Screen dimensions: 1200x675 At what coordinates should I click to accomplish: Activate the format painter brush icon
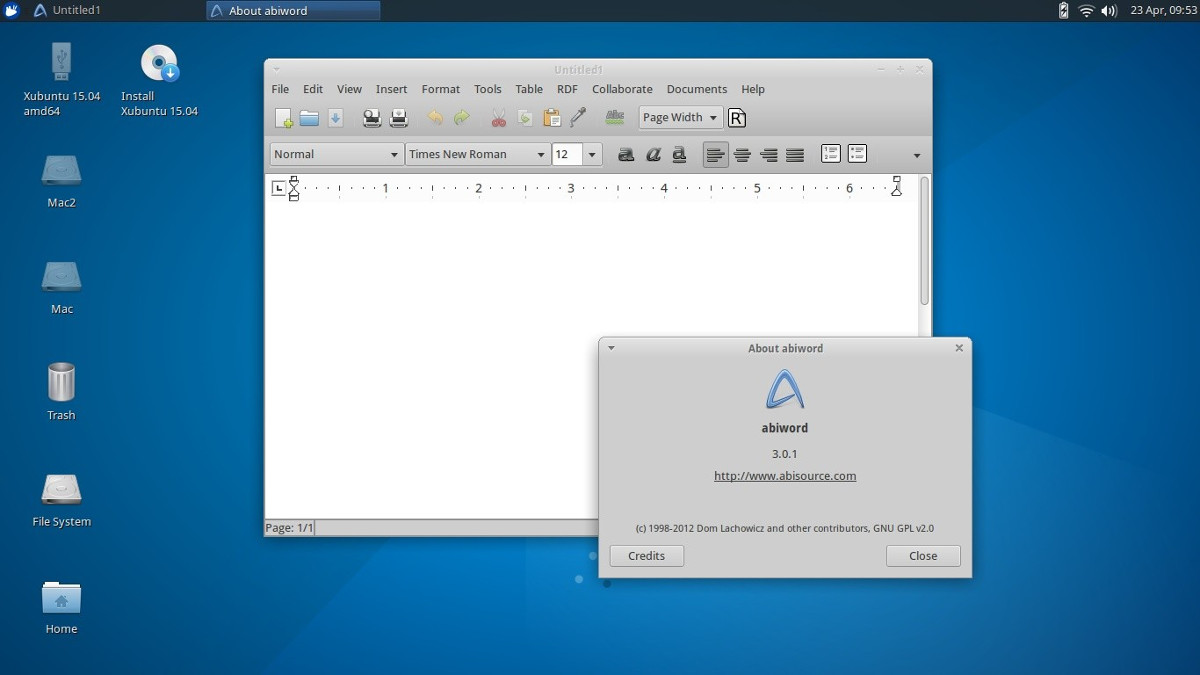(x=577, y=118)
